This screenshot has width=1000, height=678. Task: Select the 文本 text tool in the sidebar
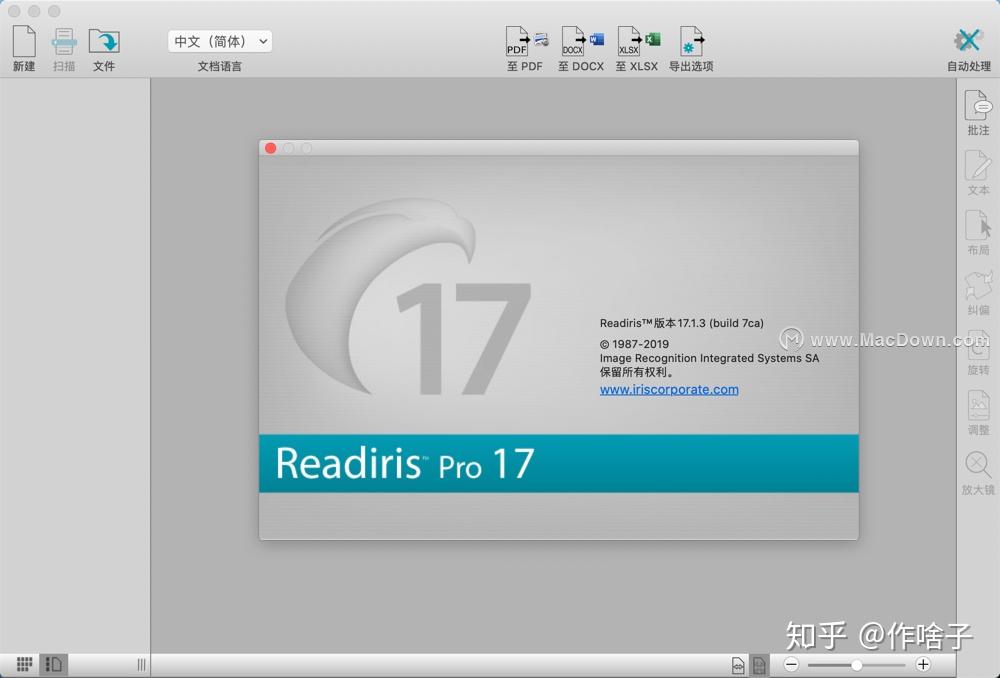coord(977,169)
